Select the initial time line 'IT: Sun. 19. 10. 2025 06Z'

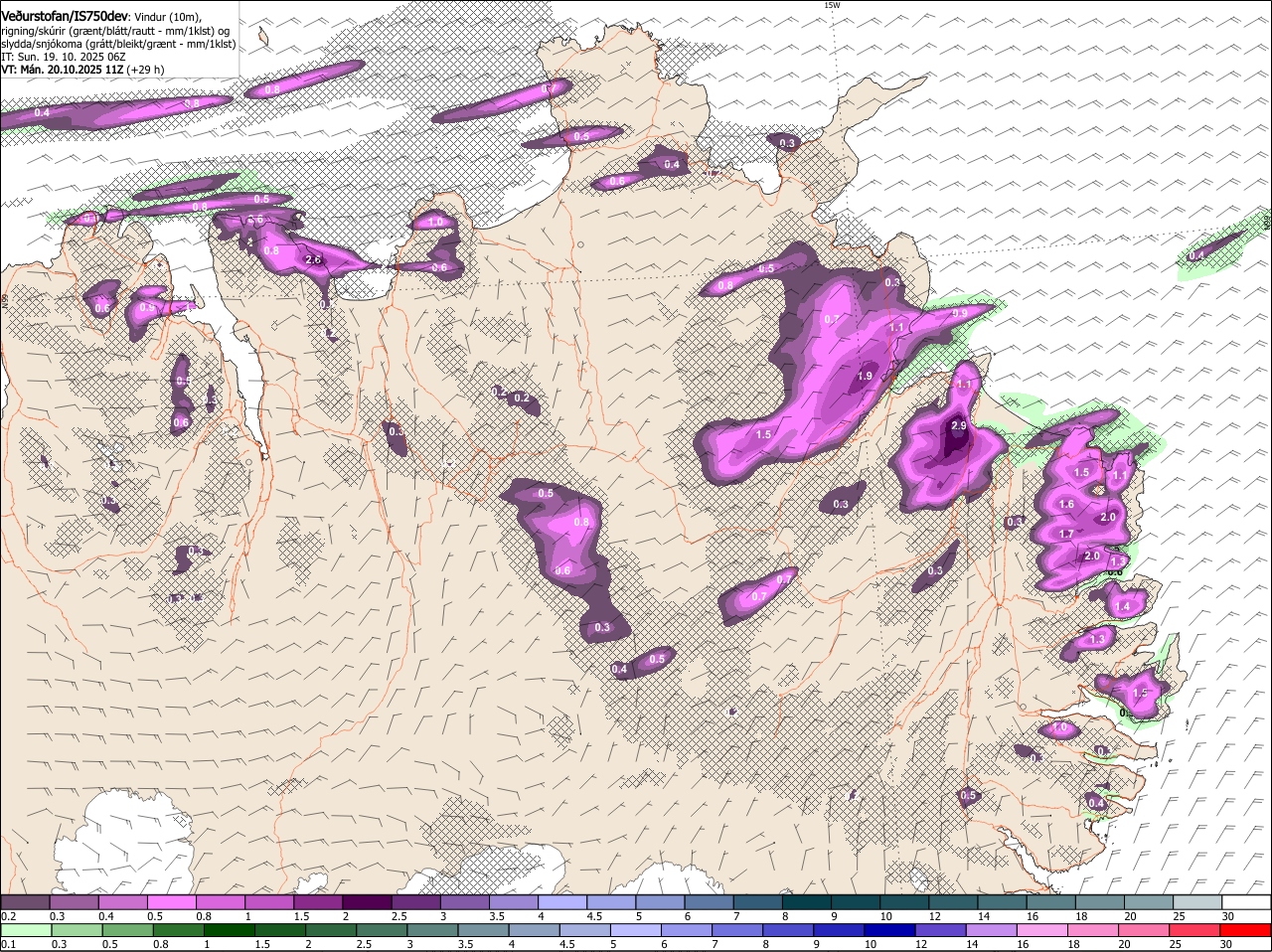pos(64,57)
